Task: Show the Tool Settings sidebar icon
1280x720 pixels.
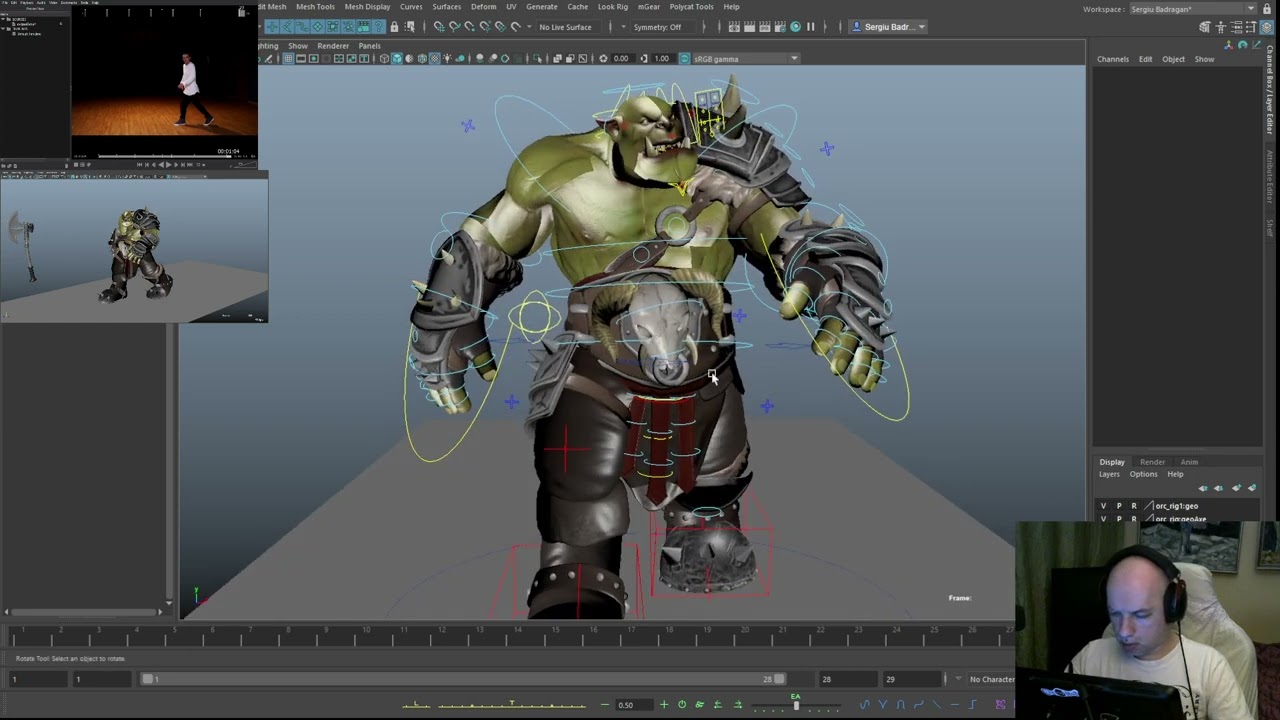Action: [1251, 27]
